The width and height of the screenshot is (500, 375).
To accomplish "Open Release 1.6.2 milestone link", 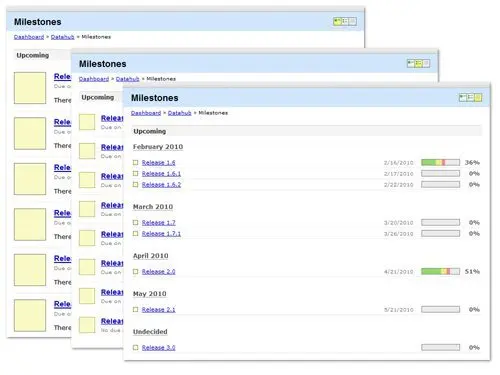I will pos(161,185).
